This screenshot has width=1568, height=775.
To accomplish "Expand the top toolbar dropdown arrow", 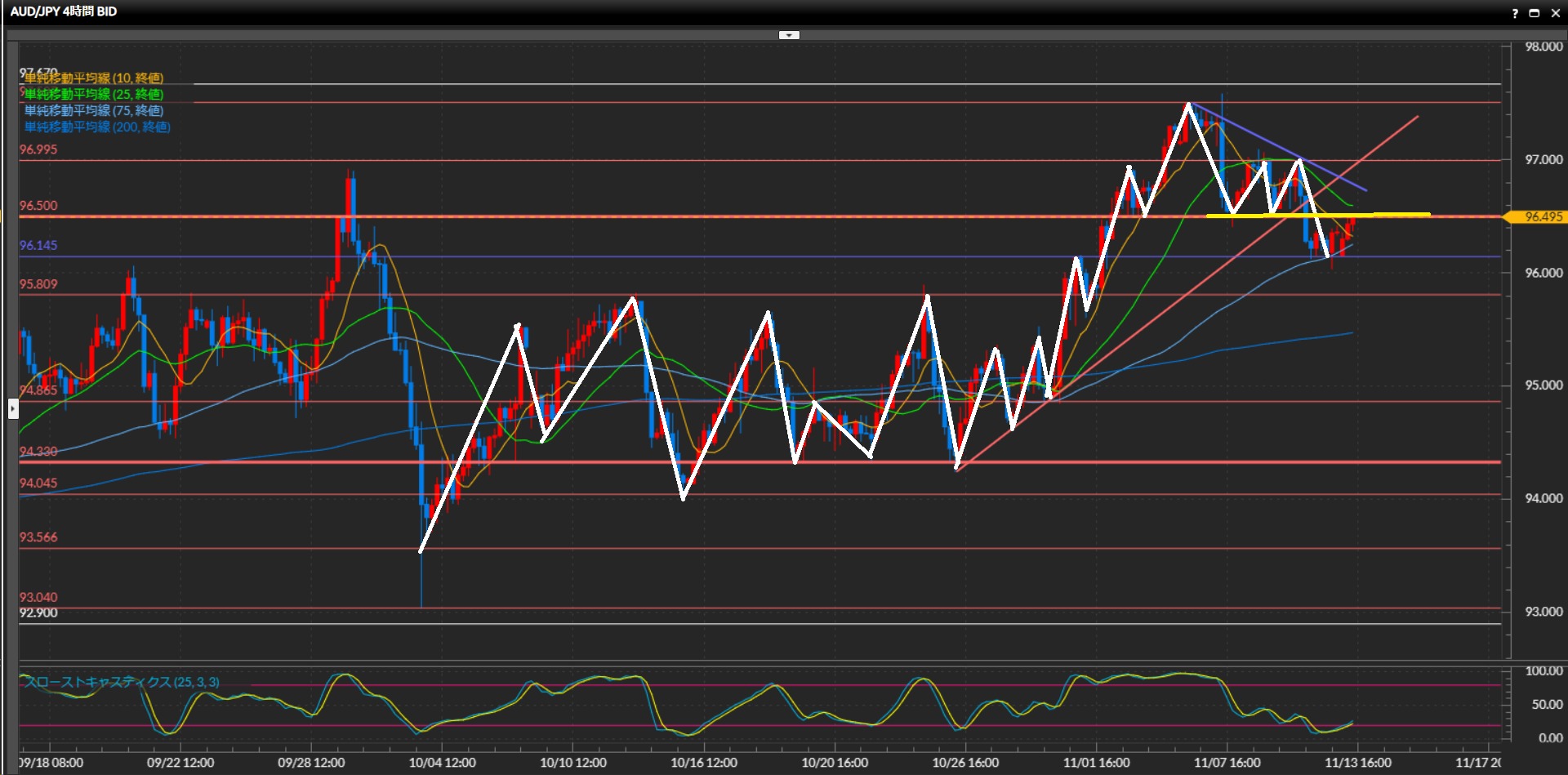I will click(x=789, y=35).
